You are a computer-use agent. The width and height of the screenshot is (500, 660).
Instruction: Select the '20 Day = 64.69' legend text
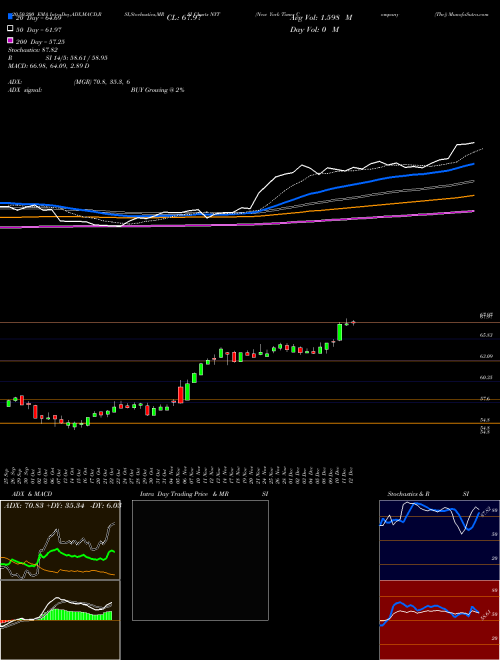click(x=39, y=17)
